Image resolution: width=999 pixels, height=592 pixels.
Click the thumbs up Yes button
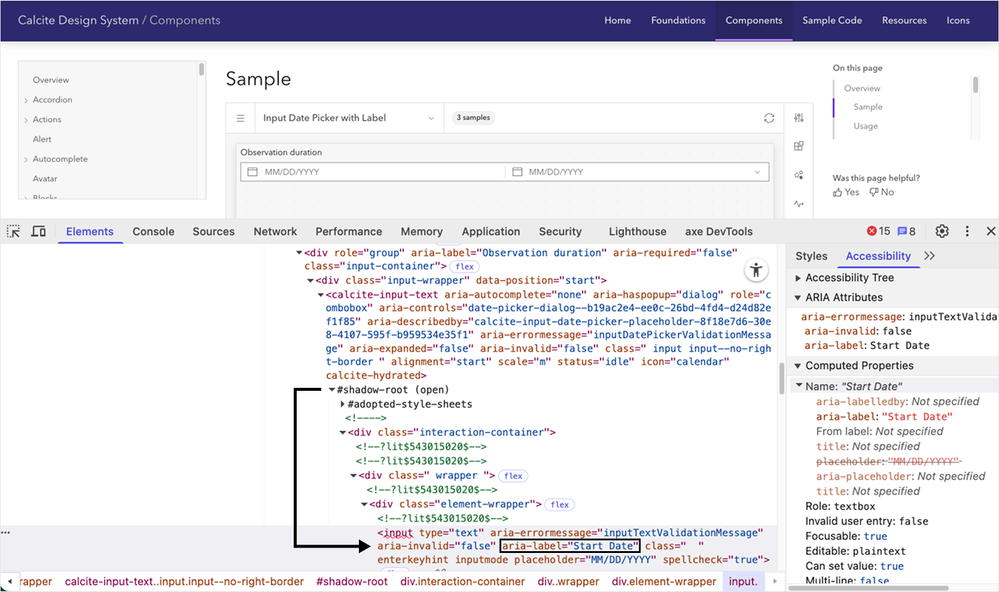[x=845, y=192]
